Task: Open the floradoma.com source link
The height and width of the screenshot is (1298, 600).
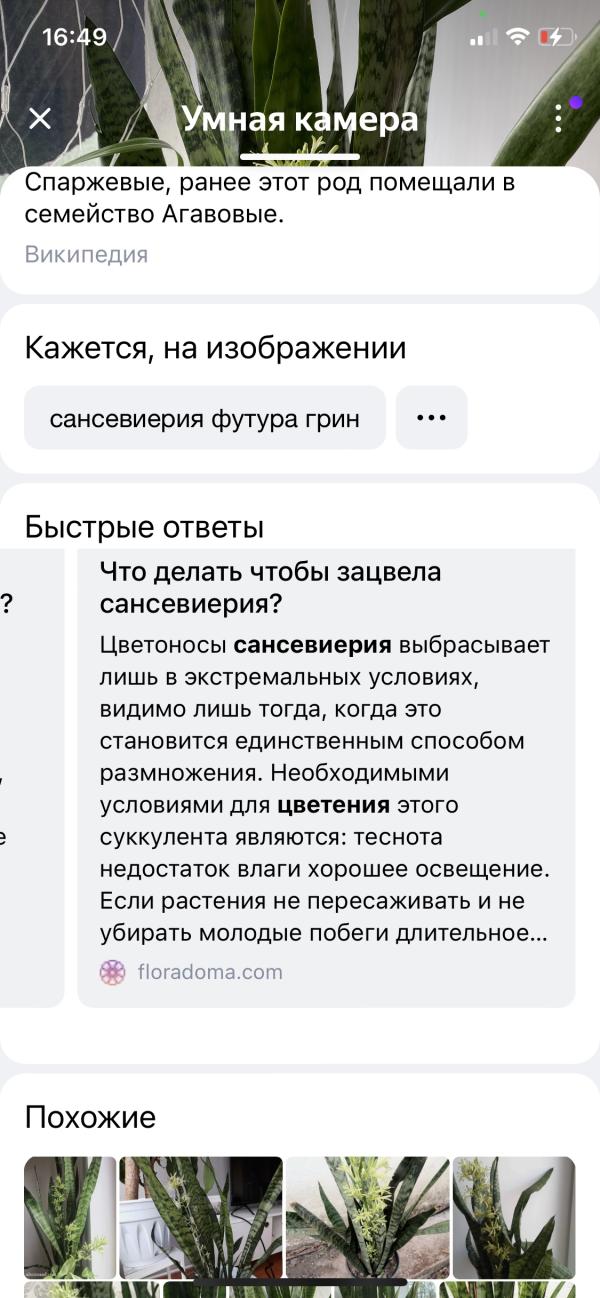Action: (209, 971)
